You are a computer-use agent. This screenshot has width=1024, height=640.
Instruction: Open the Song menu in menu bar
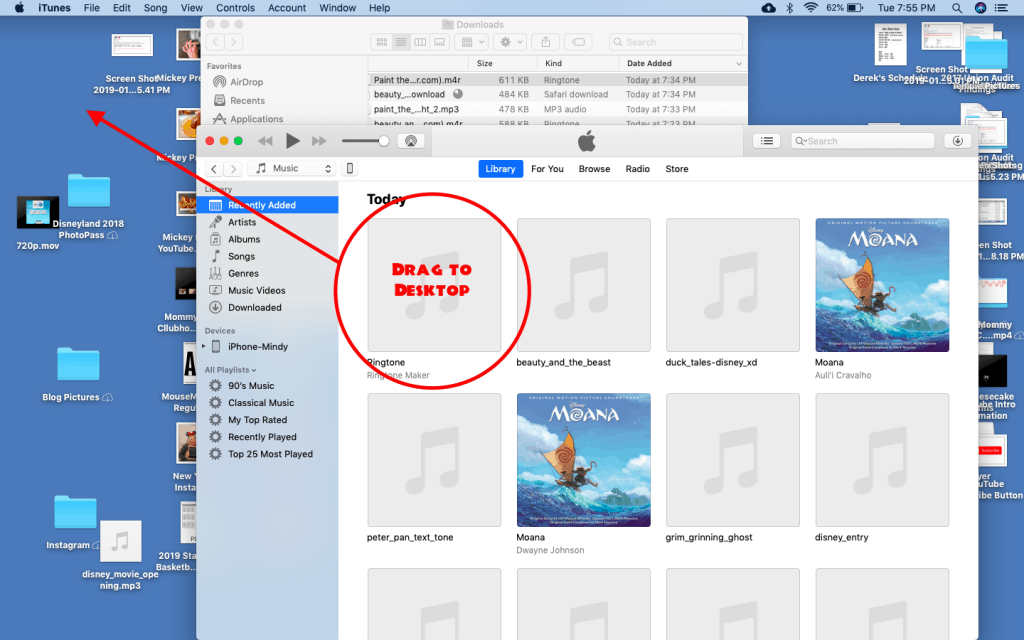tap(155, 8)
